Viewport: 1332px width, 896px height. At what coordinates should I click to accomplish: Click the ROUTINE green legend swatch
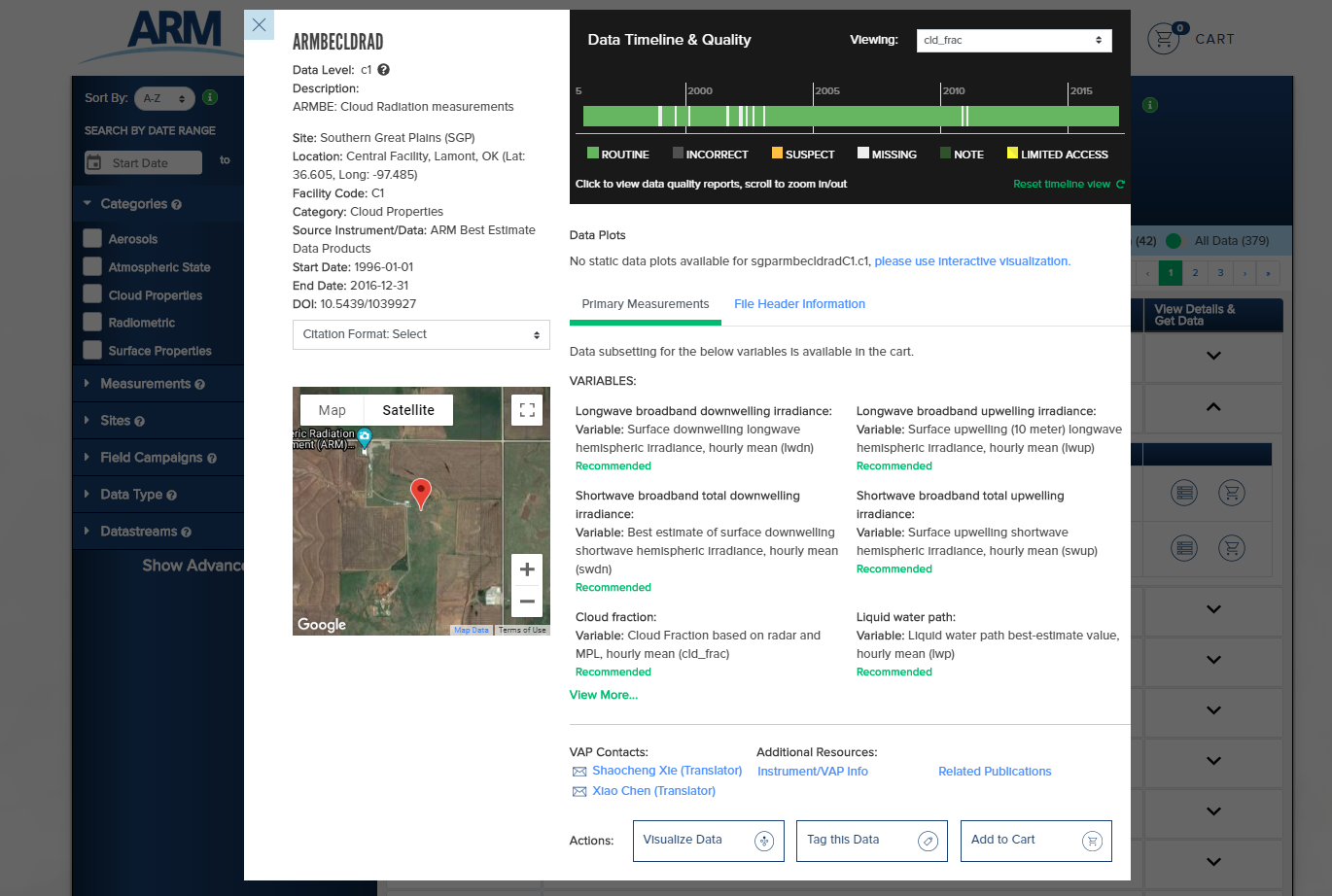point(593,153)
